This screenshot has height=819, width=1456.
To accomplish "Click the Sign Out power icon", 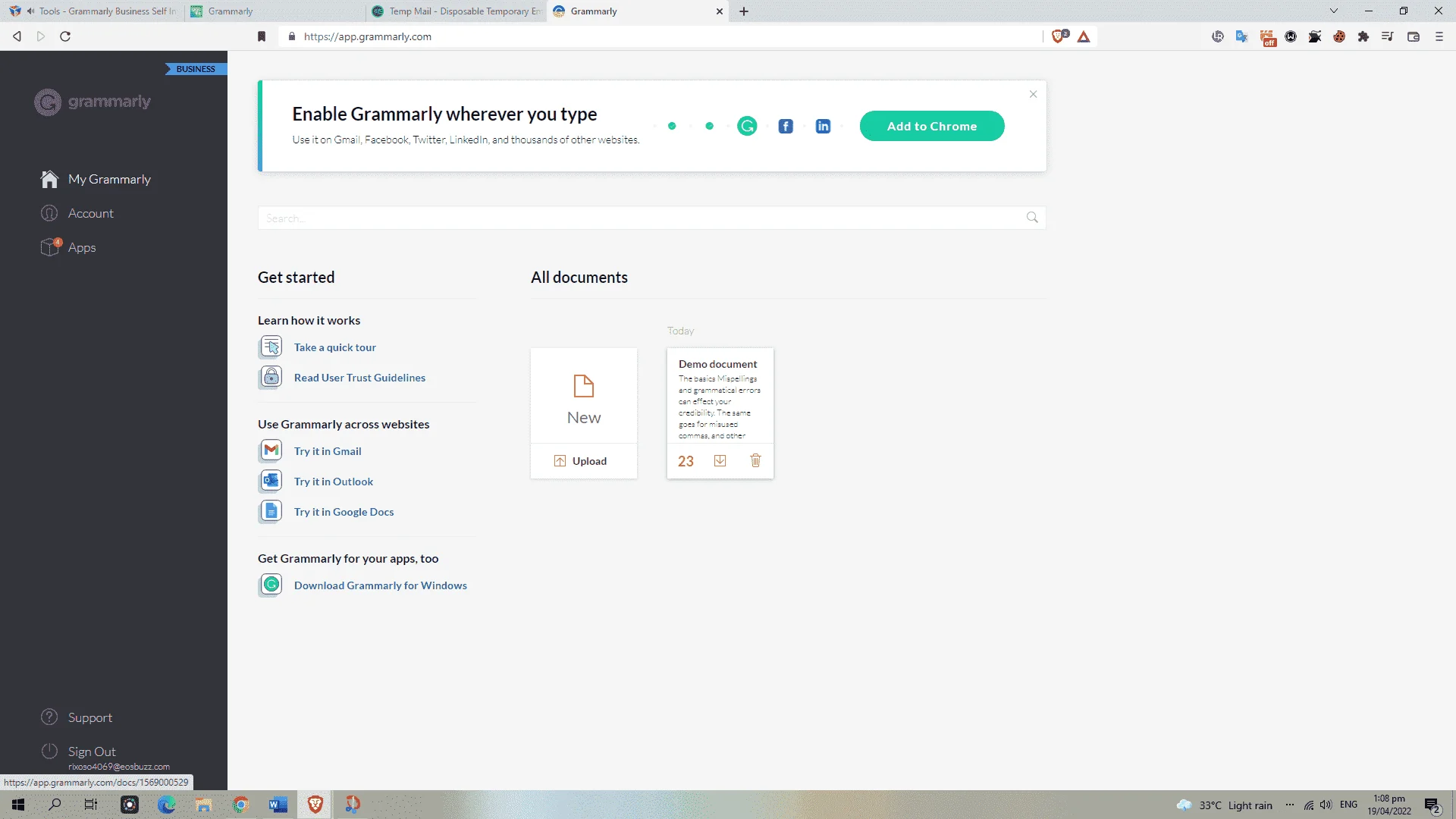I will click(x=49, y=752).
